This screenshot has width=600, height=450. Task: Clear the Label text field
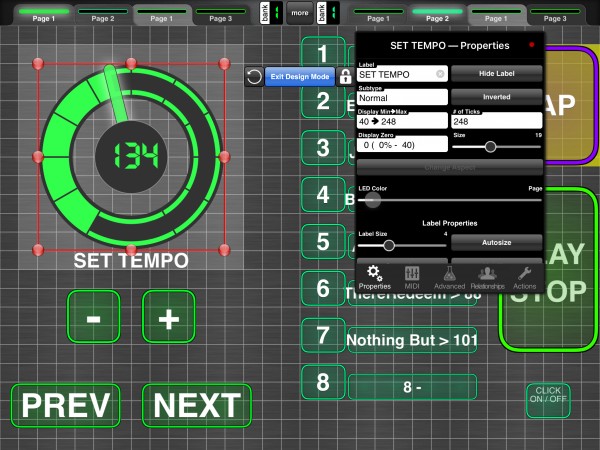(440, 74)
